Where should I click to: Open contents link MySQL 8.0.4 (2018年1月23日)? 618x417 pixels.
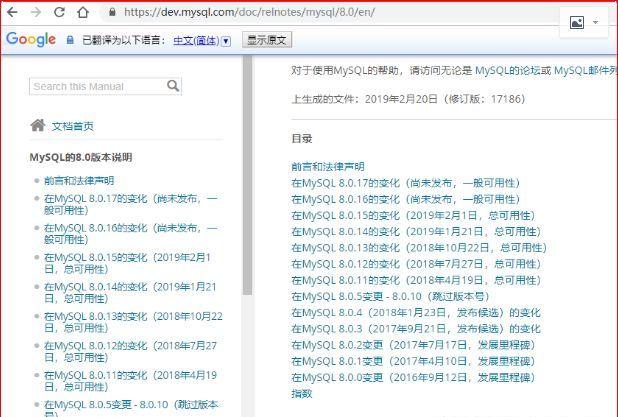click(x=416, y=313)
